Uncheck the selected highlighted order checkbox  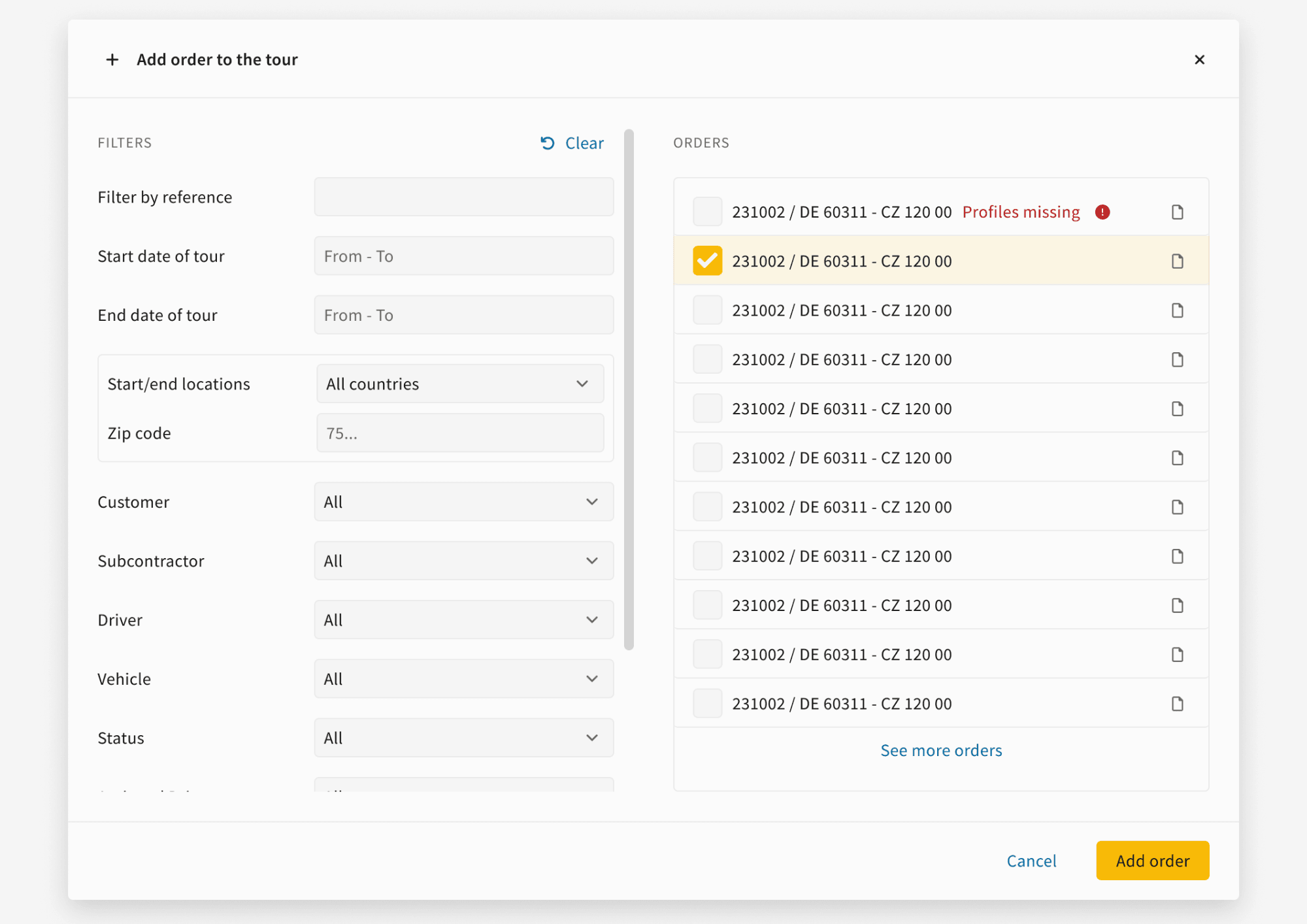point(707,261)
